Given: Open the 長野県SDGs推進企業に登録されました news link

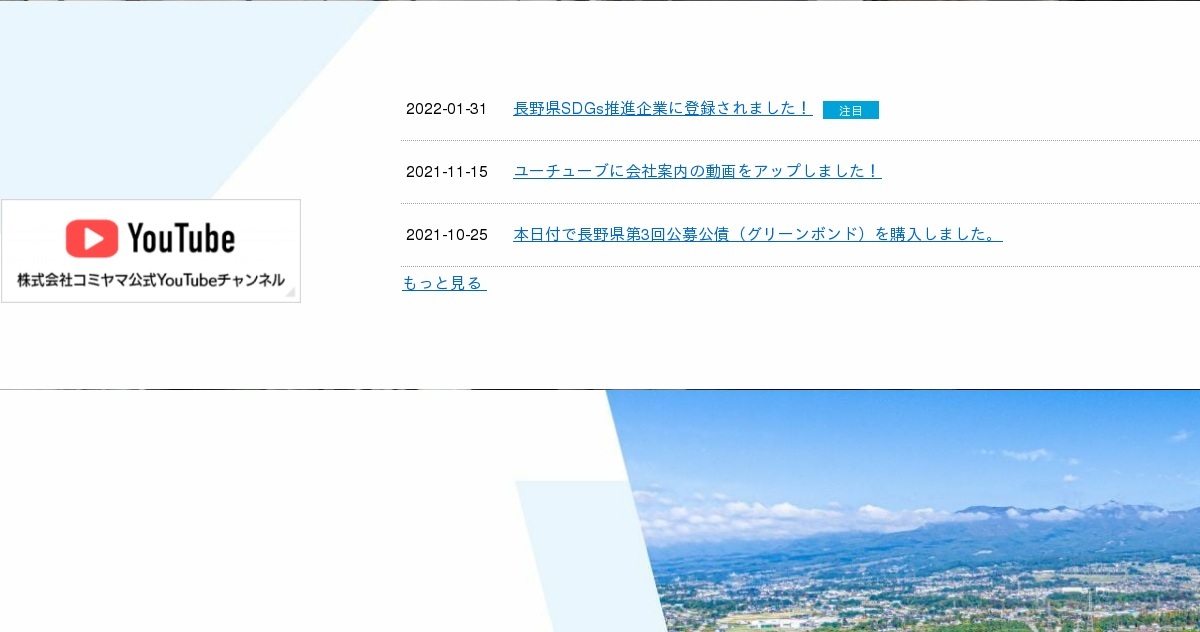Looking at the screenshot, I should point(662,108).
